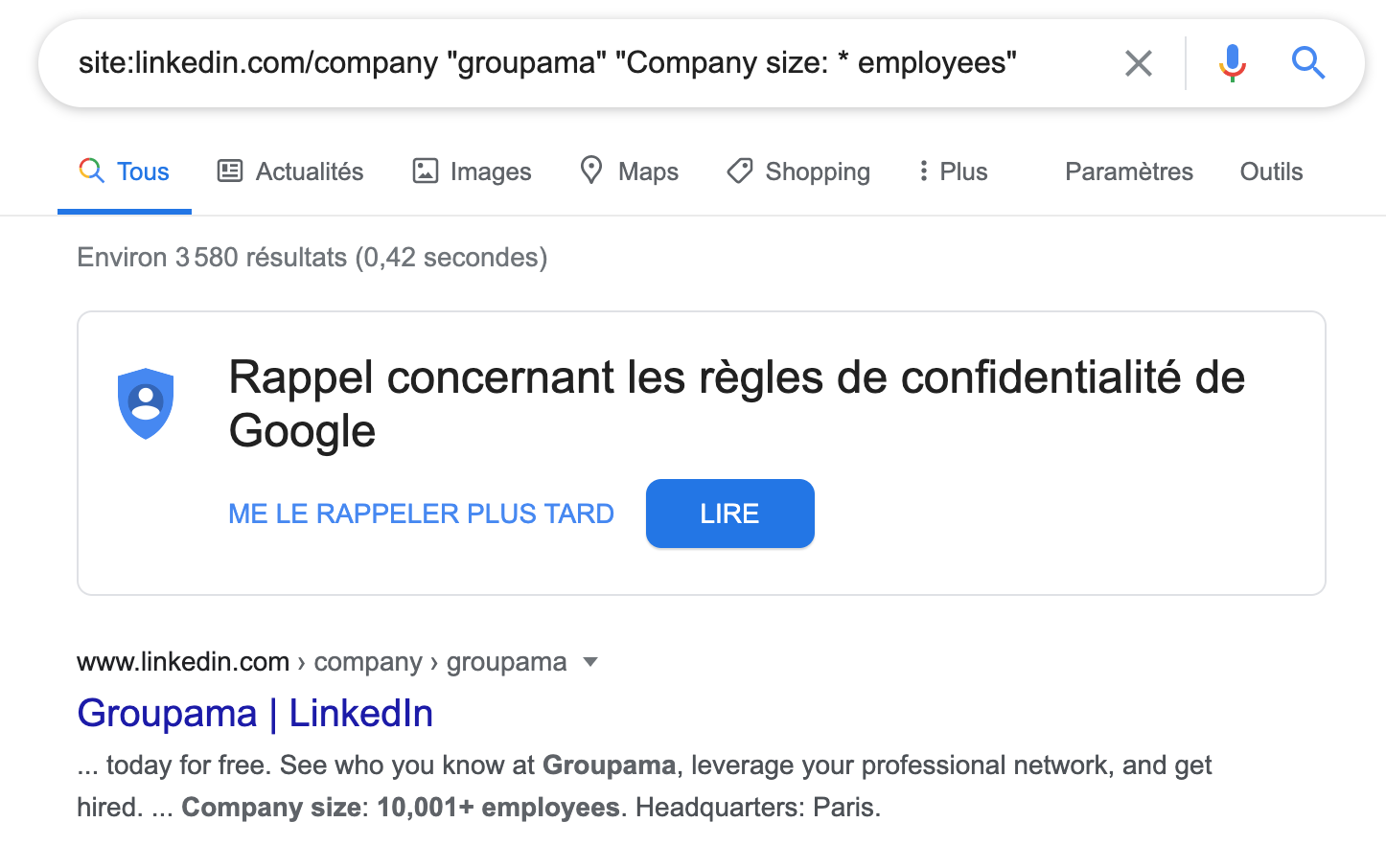Screen dimensions: 1386x868
Task: Click the privacy shield icon
Action: coord(146,403)
